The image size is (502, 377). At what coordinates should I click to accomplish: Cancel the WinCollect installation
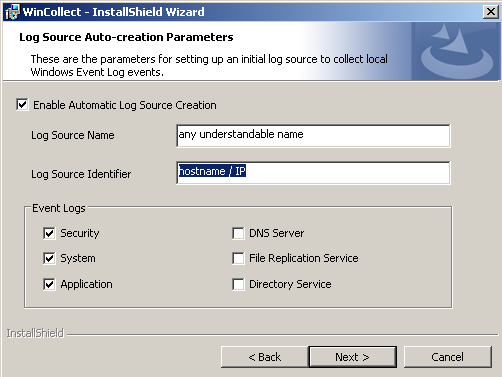(x=448, y=357)
